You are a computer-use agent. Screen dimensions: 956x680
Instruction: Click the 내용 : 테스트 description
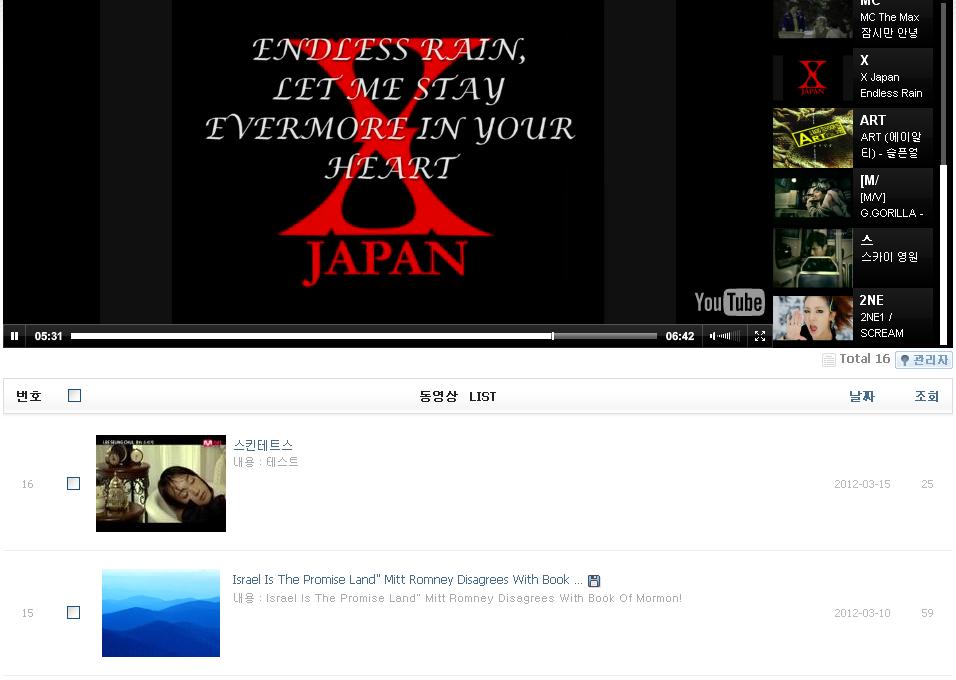tap(266, 462)
